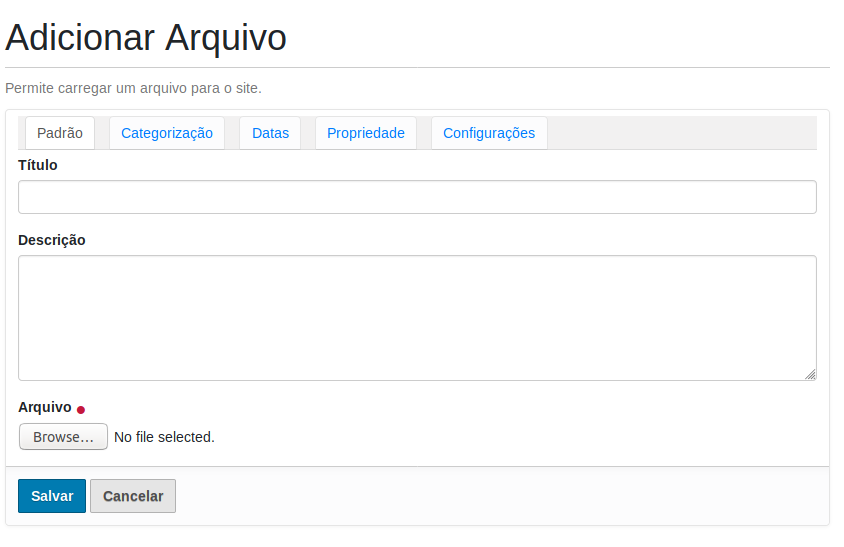Image resolution: width=844 pixels, height=547 pixels.
Task: Click the Descrição field label
Action: 52,240
